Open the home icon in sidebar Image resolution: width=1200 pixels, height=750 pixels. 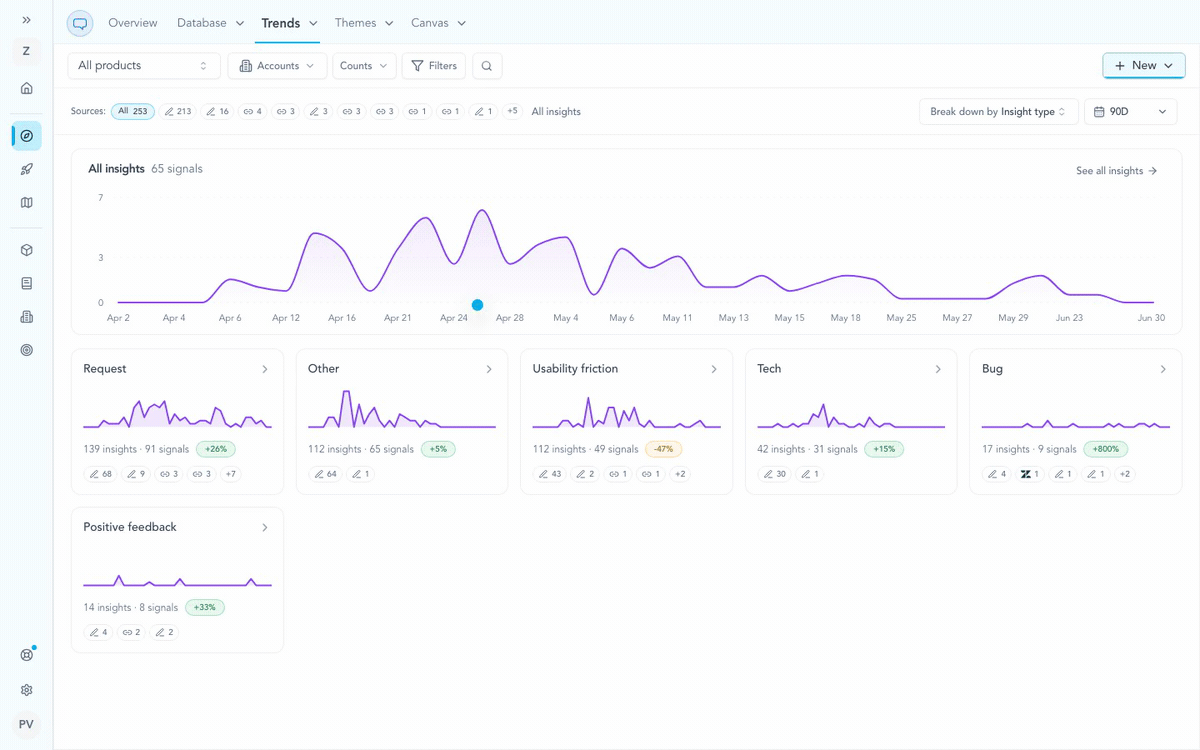(26, 88)
